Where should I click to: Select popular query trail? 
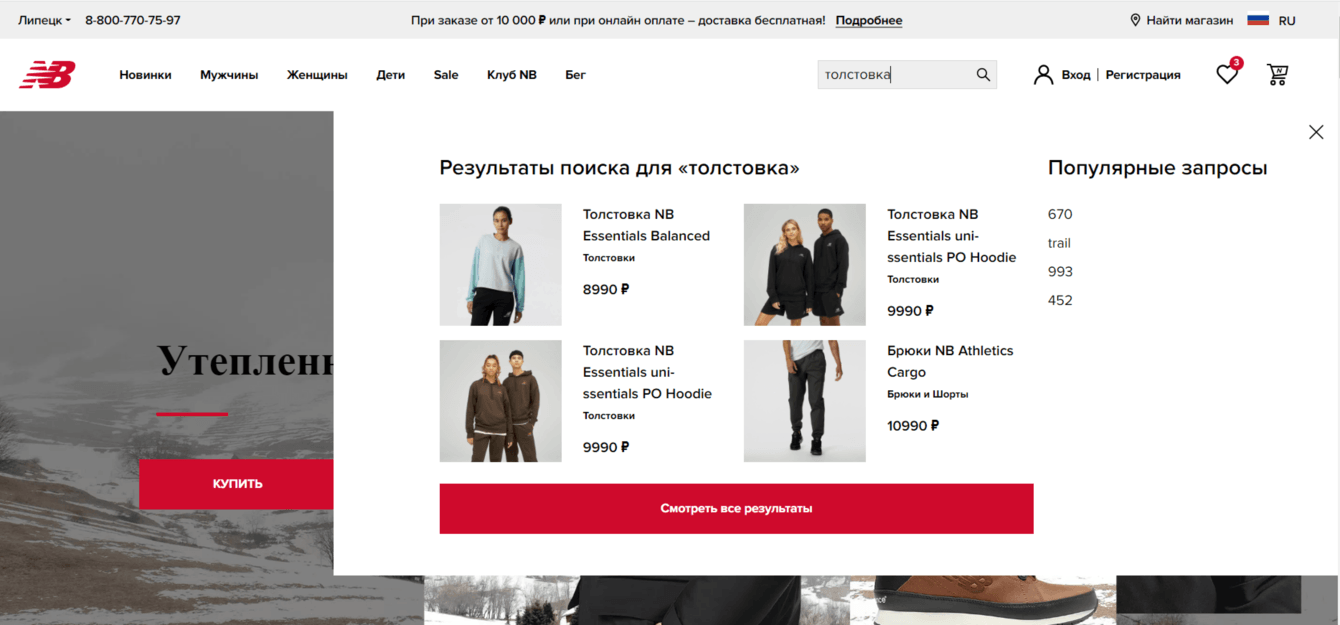point(1059,243)
